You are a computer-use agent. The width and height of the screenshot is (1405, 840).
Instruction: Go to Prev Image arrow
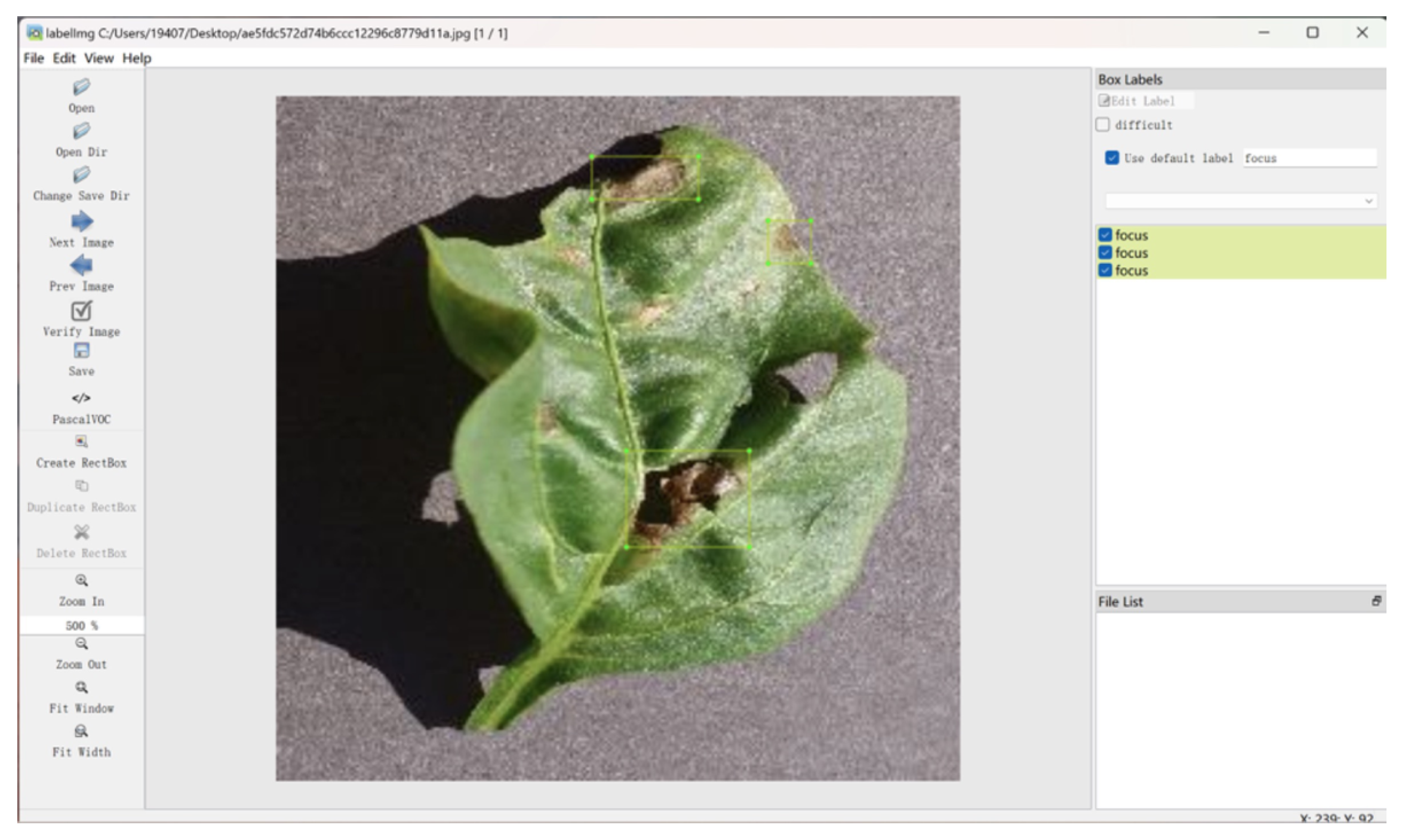tap(81, 265)
